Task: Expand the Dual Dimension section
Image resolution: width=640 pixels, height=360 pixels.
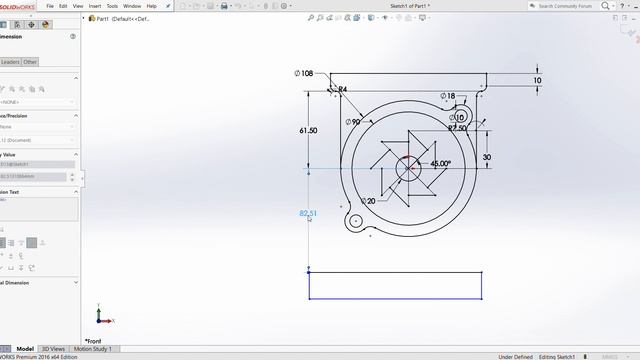Action: pos(76,282)
